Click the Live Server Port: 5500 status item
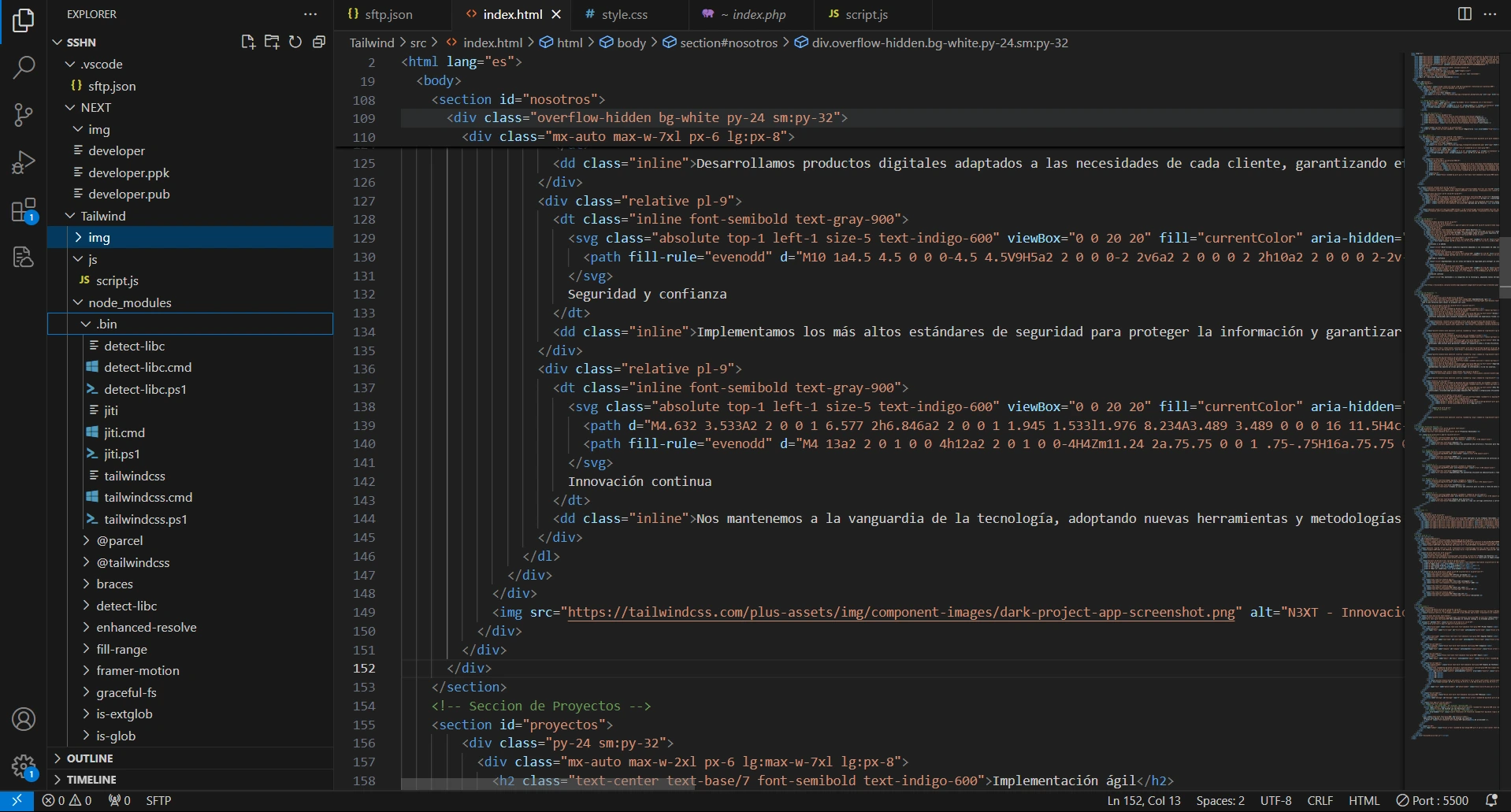Image resolution: width=1511 pixels, height=812 pixels. pyautogui.click(x=1433, y=800)
